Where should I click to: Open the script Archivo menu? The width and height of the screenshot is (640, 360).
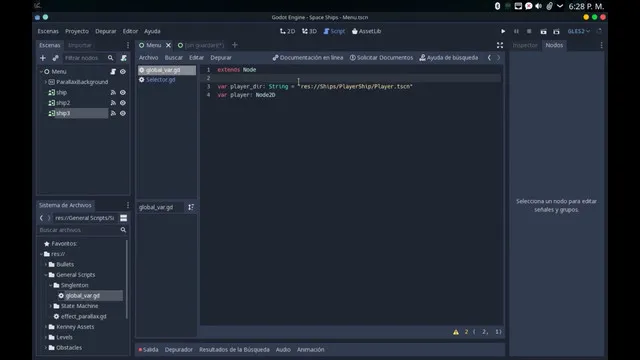click(x=149, y=58)
